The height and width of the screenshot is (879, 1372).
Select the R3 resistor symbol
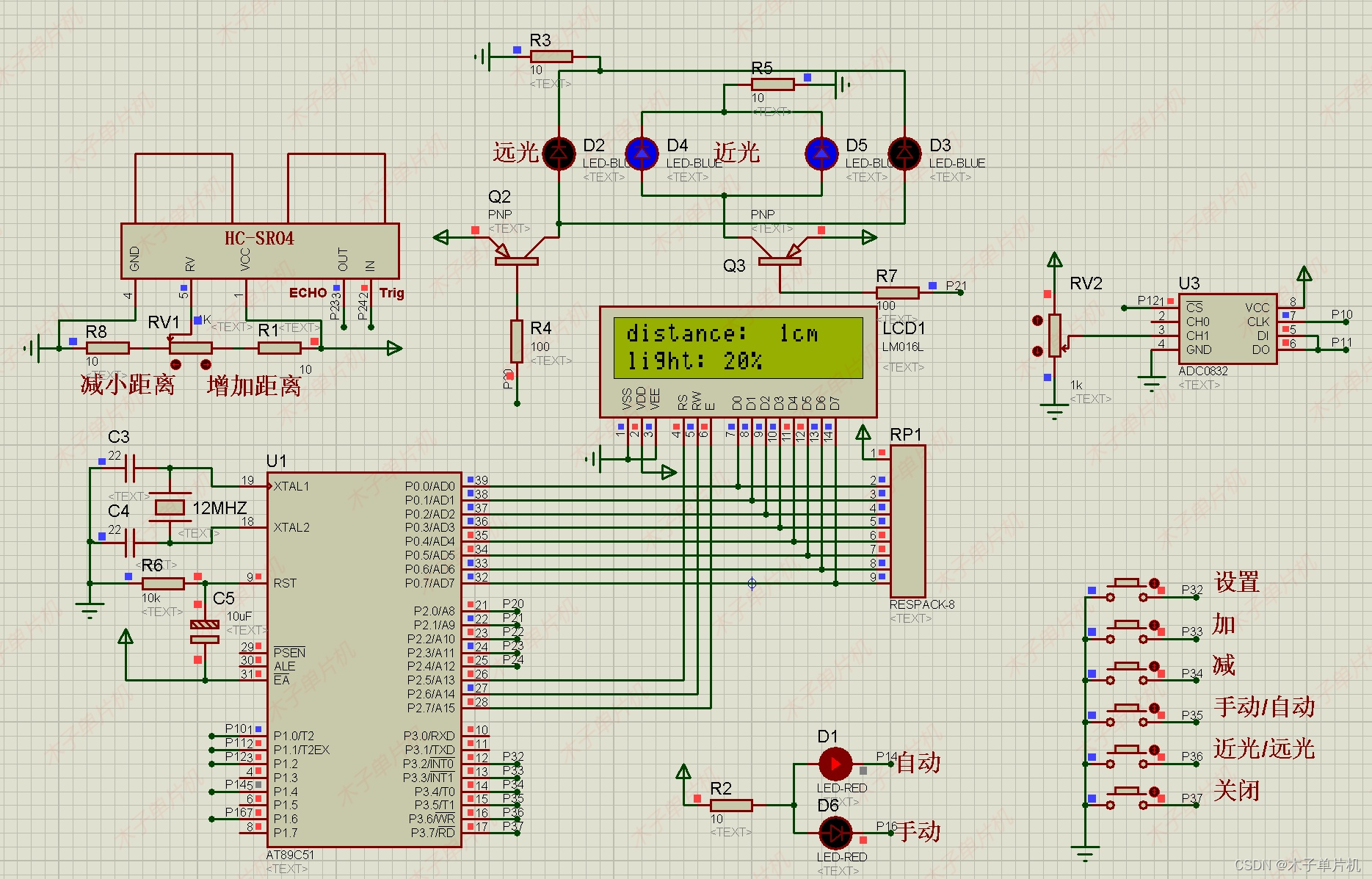click(551, 56)
